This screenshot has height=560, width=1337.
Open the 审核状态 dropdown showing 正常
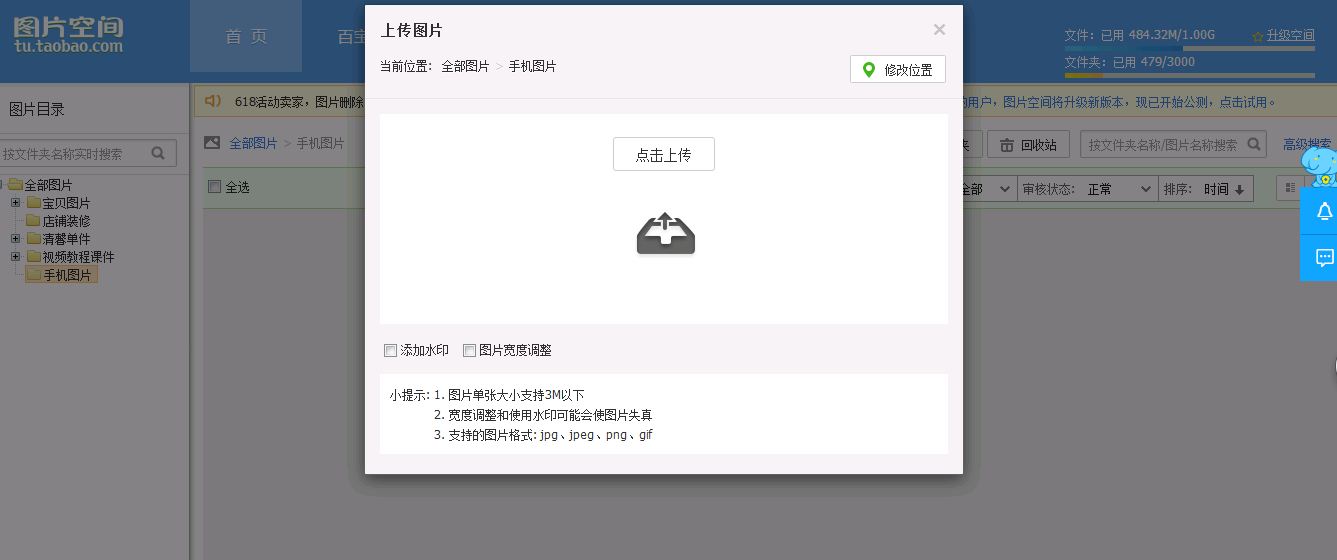[1112, 189]
